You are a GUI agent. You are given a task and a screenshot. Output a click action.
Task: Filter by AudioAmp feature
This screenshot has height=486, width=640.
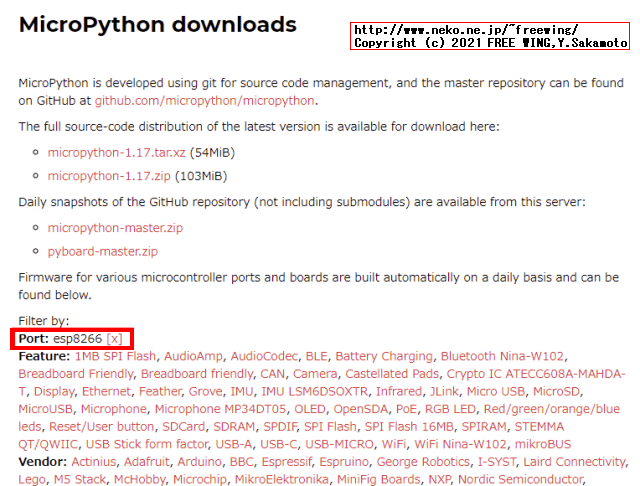pos(193,356)
